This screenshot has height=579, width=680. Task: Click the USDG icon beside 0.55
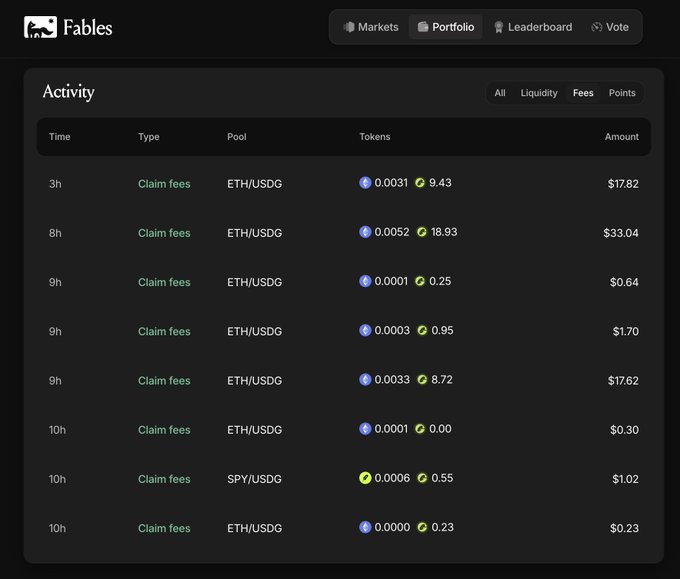[422, 478]
